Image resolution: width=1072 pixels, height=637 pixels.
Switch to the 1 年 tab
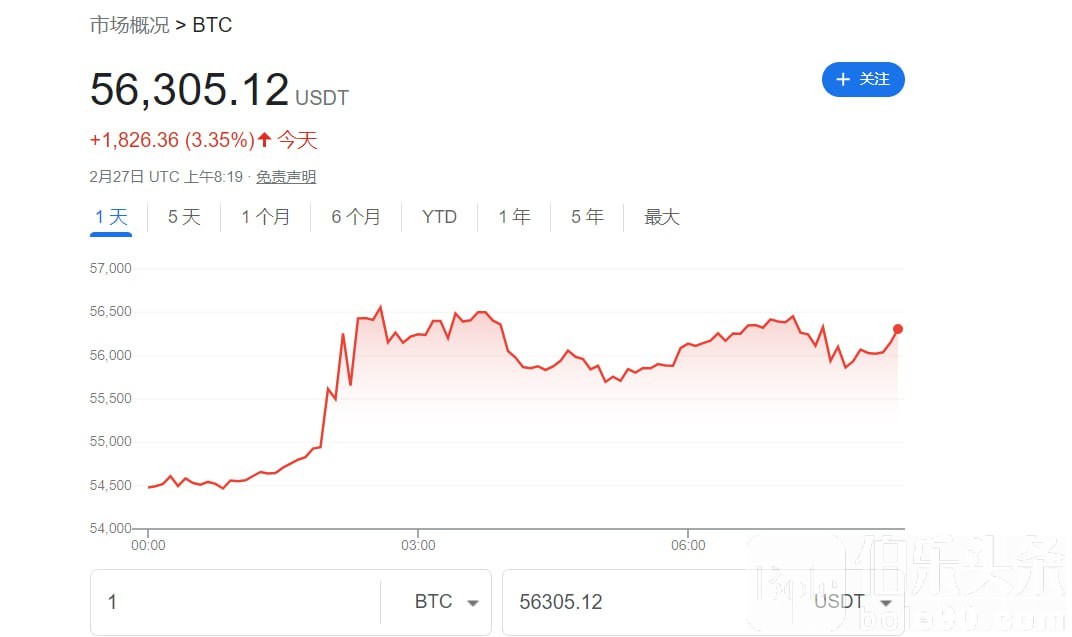tap(514, 217)
